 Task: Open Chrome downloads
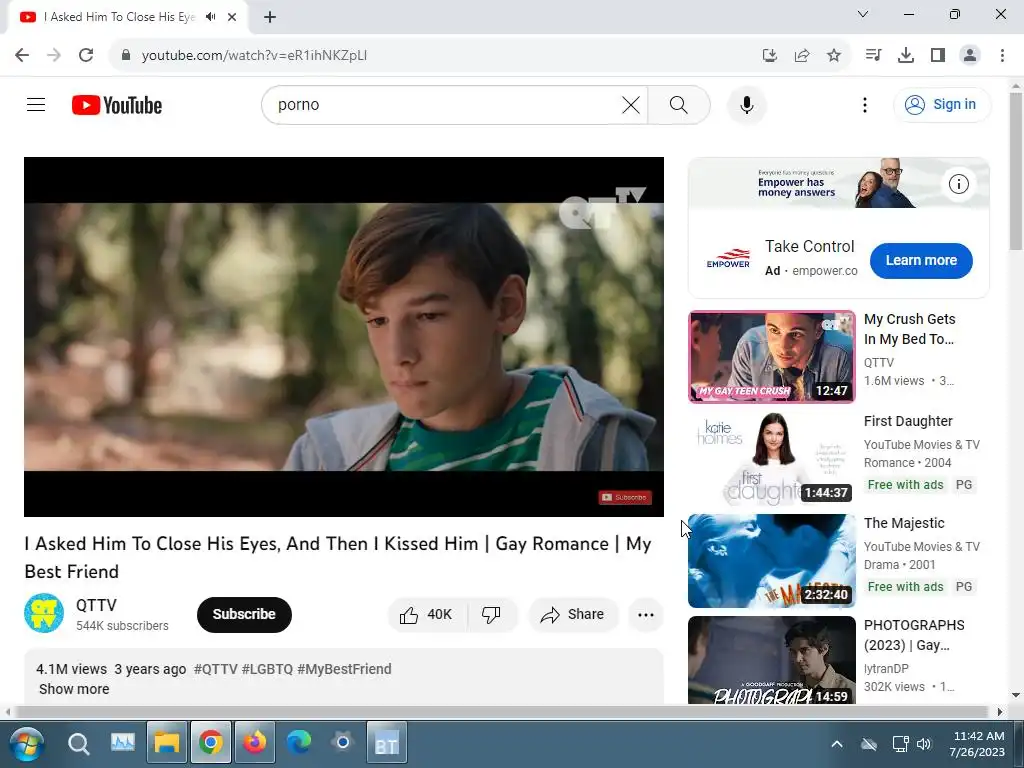pyautogui.click(x=906, y=55)
